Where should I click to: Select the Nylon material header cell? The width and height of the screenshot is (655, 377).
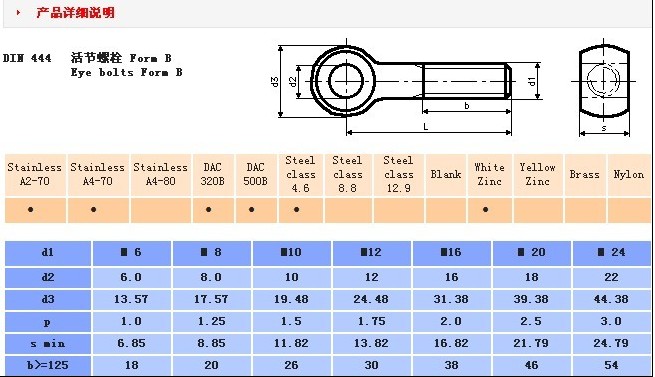[x=630, y=175]
